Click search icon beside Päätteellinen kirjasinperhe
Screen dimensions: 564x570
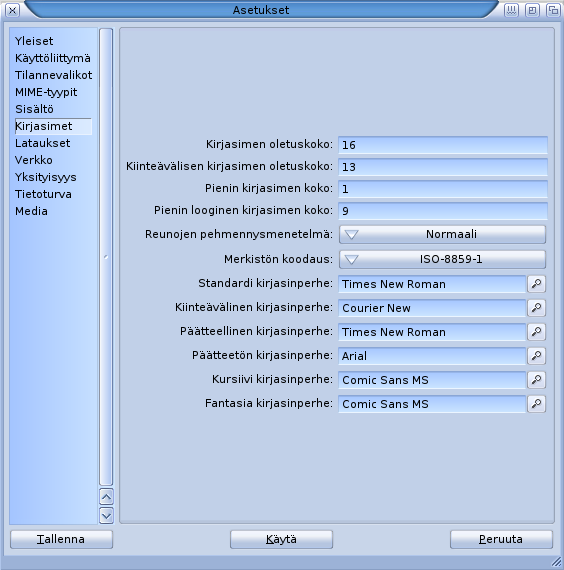(x=536, y=332)
